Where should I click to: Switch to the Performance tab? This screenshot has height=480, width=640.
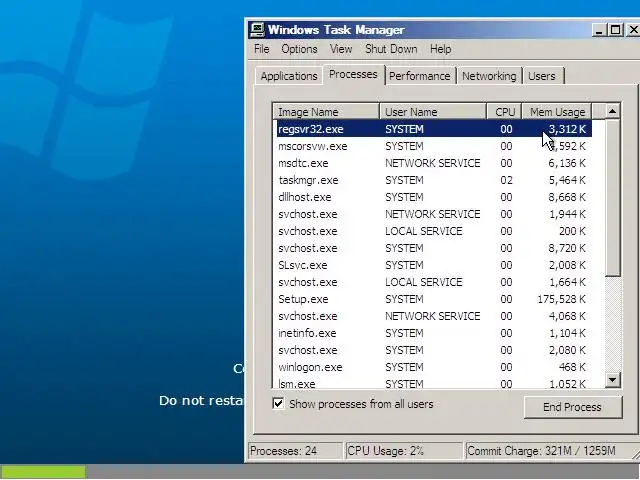[420, 76]
